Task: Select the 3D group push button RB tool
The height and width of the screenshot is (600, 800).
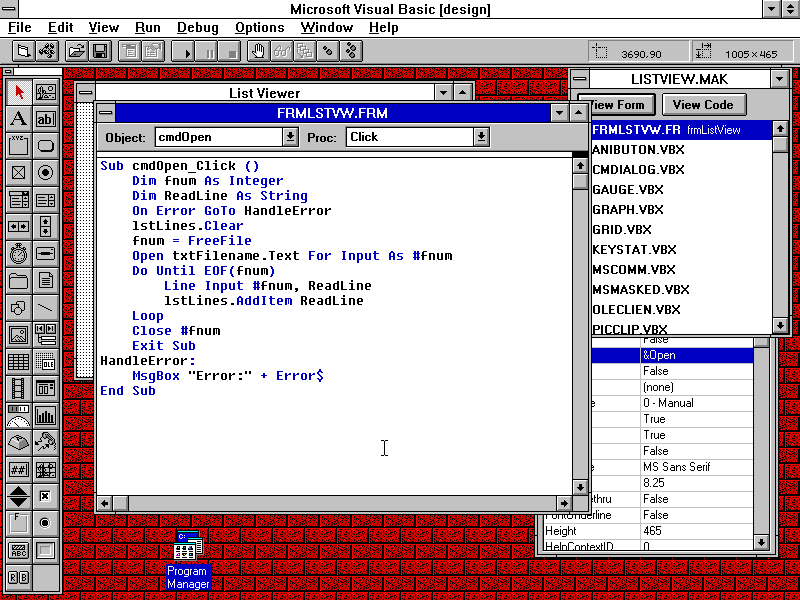Action: point(19,577)
